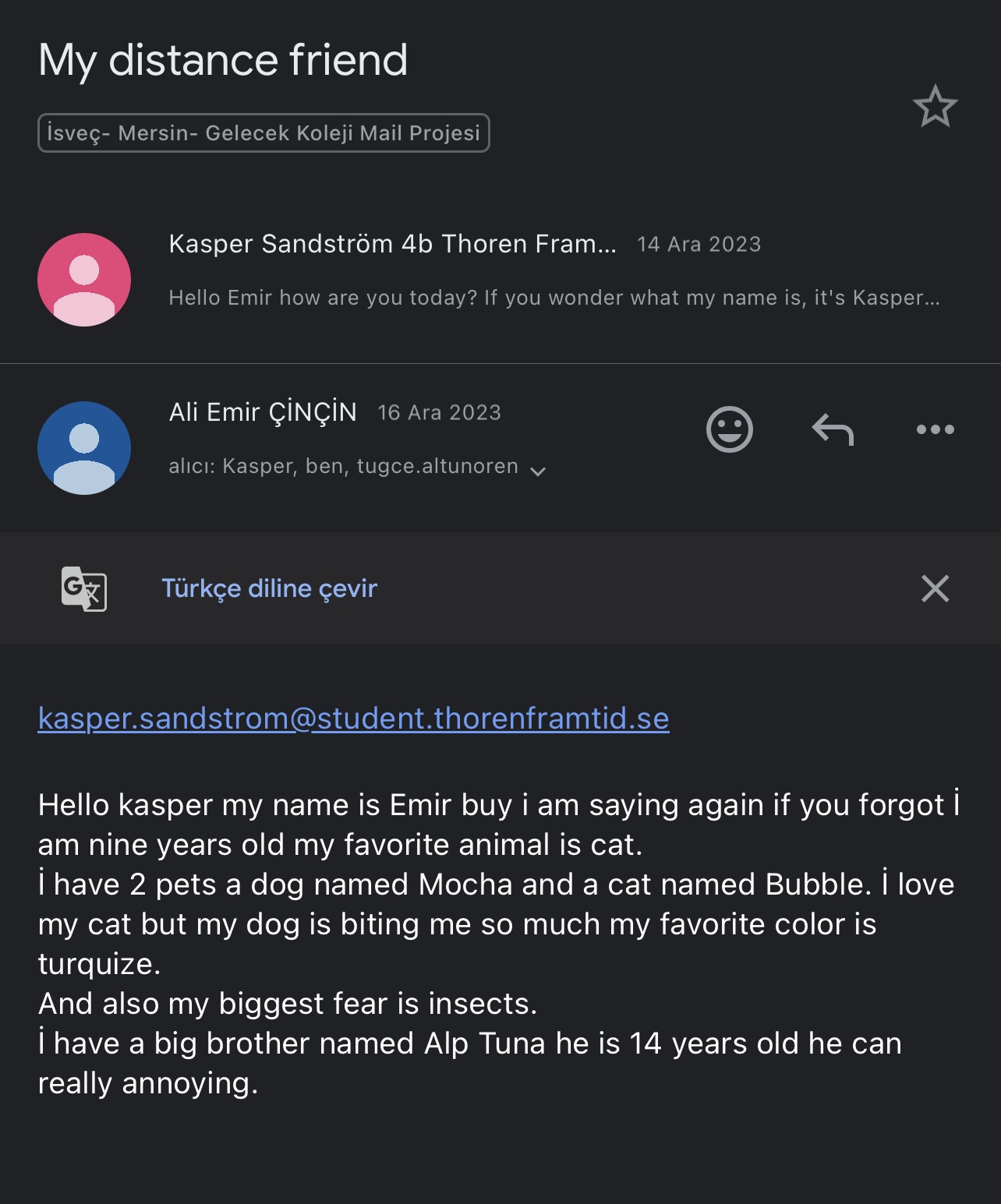Select "Türkçe diline çevir" translate option
Screen dimensions: 1001x1204
tap(269, 588)
